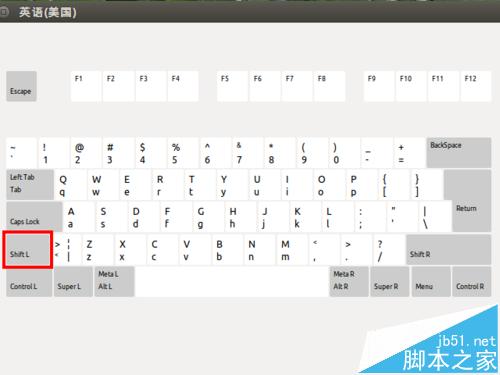Click the K key

[x=305, y=217]
